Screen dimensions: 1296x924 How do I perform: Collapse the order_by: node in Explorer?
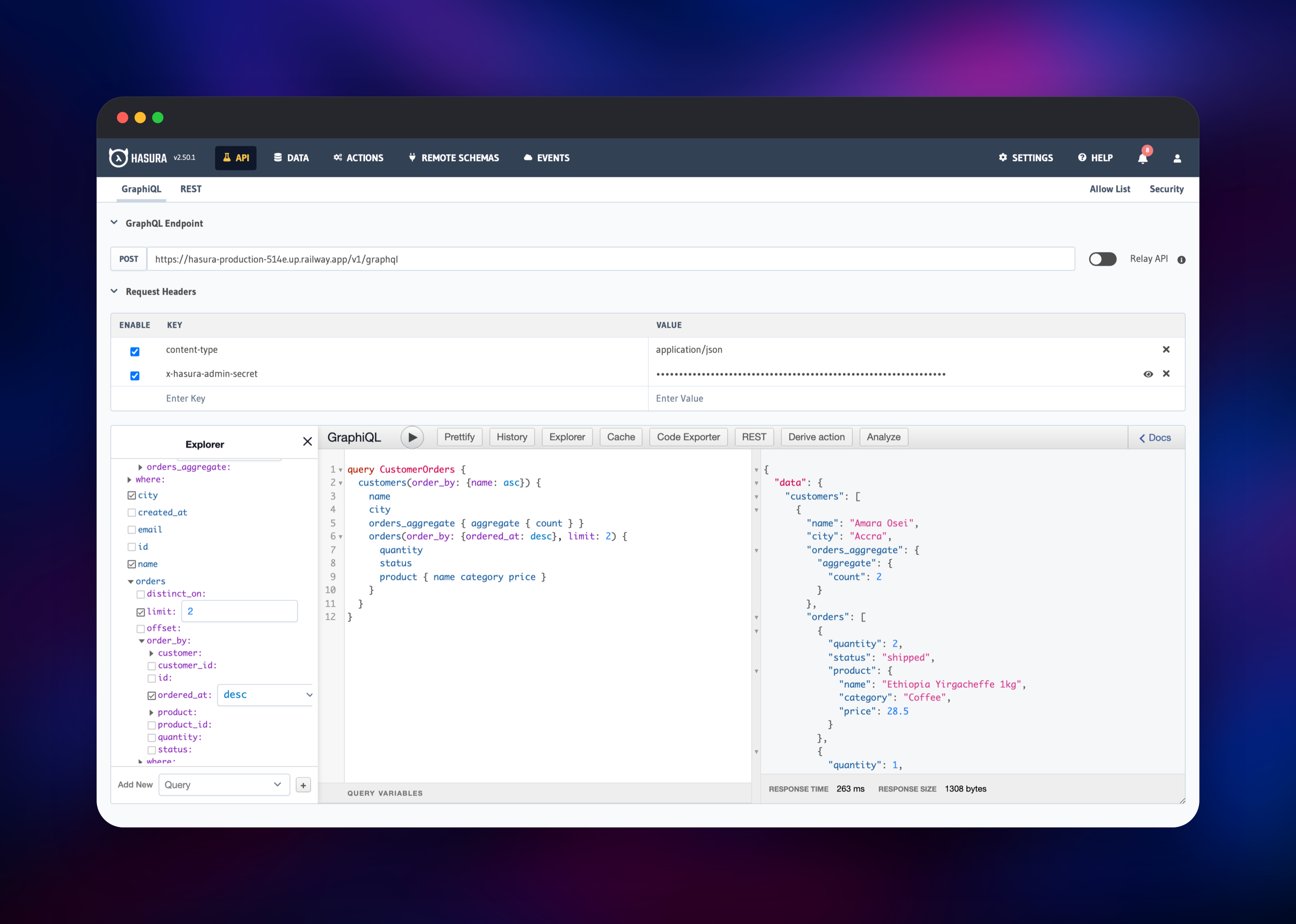click(x=142, y=641)
